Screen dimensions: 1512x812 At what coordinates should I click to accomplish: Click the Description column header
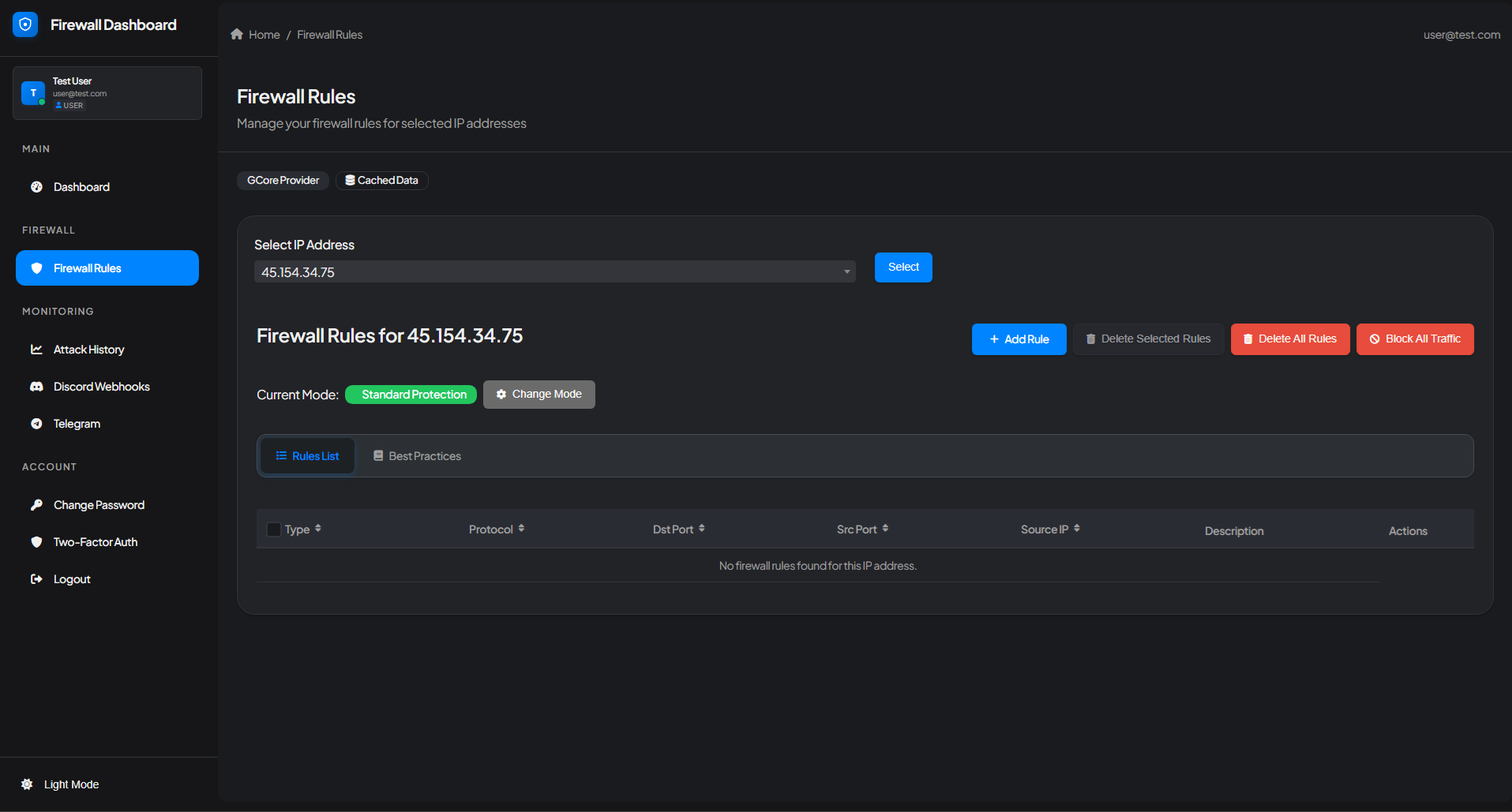tap(1234, 531)
